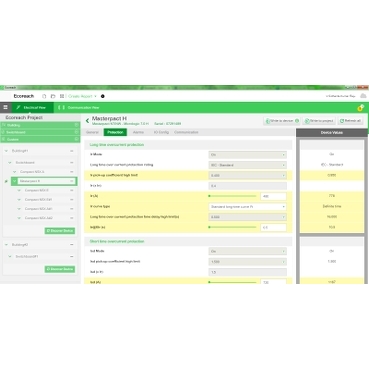The height and width of the screenshot is (369, 369).
Task: Open the hamburger menu icon at left
Action: tap(5, 107)
